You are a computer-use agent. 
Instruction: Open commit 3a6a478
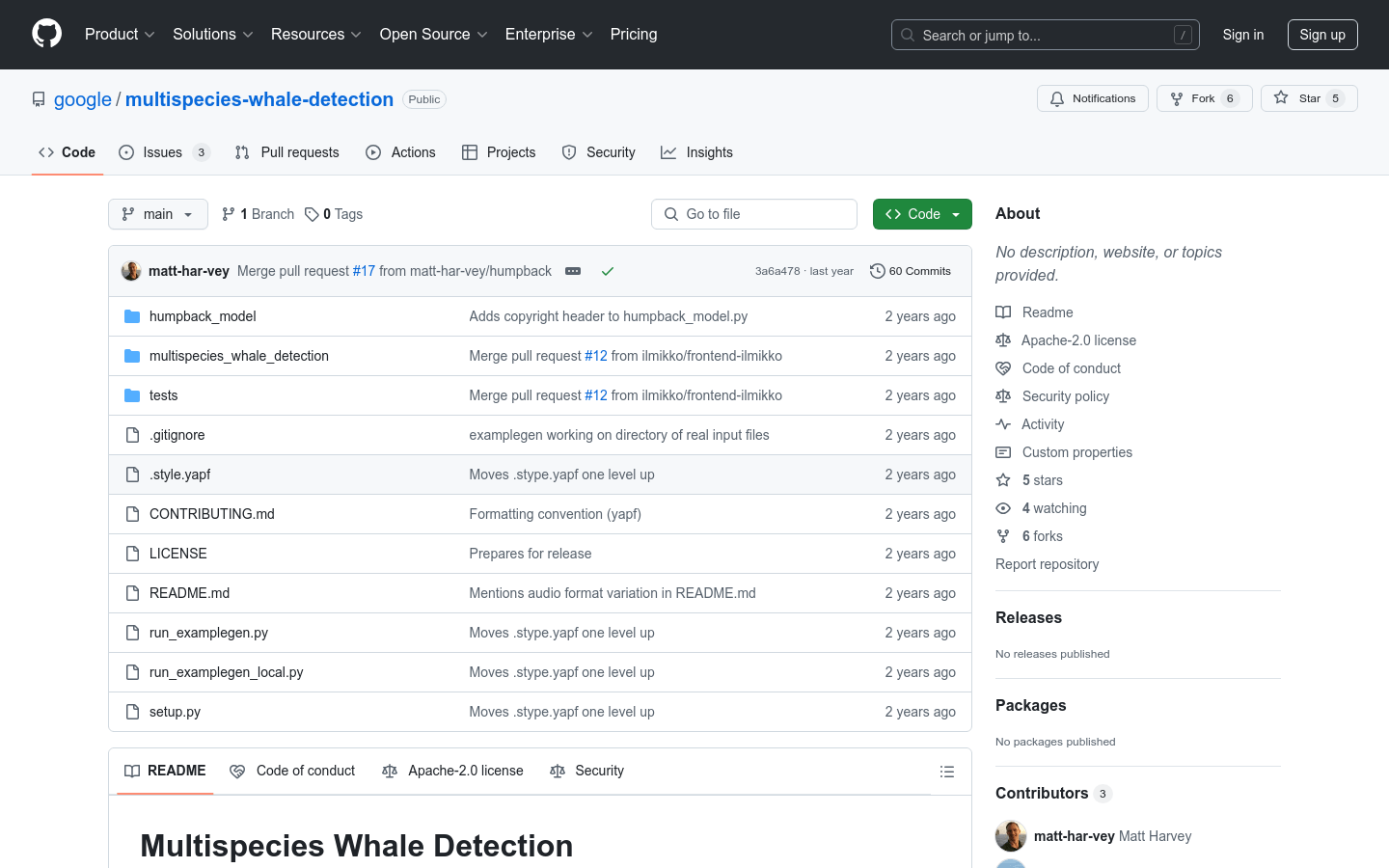click(777, 271)
